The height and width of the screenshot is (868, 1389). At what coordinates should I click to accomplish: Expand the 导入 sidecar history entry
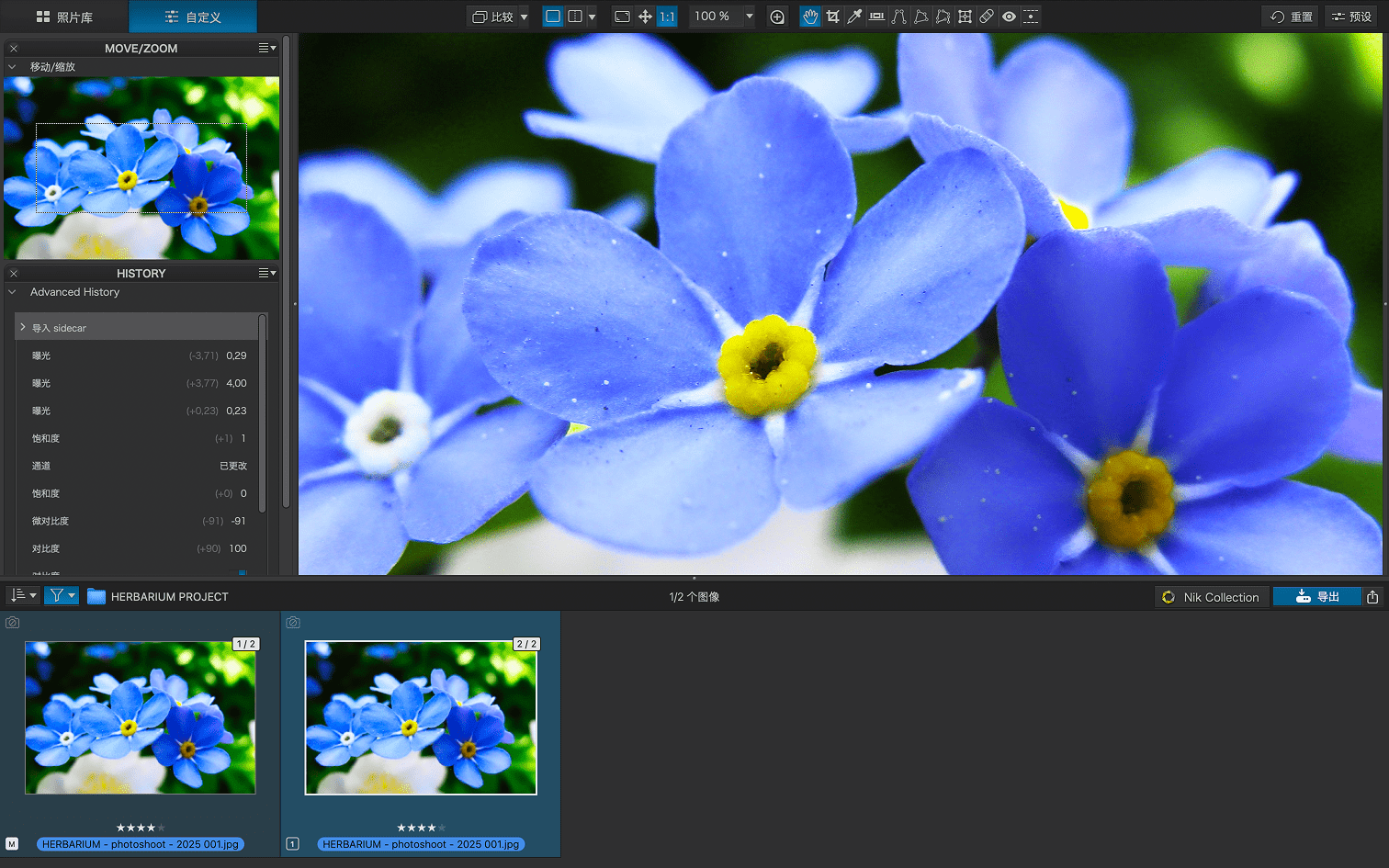pyautogui.click(x=23, y=328)
